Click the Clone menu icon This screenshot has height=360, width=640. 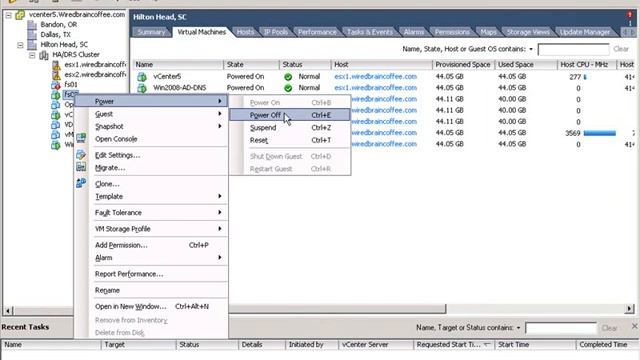[x=81, y=183]
